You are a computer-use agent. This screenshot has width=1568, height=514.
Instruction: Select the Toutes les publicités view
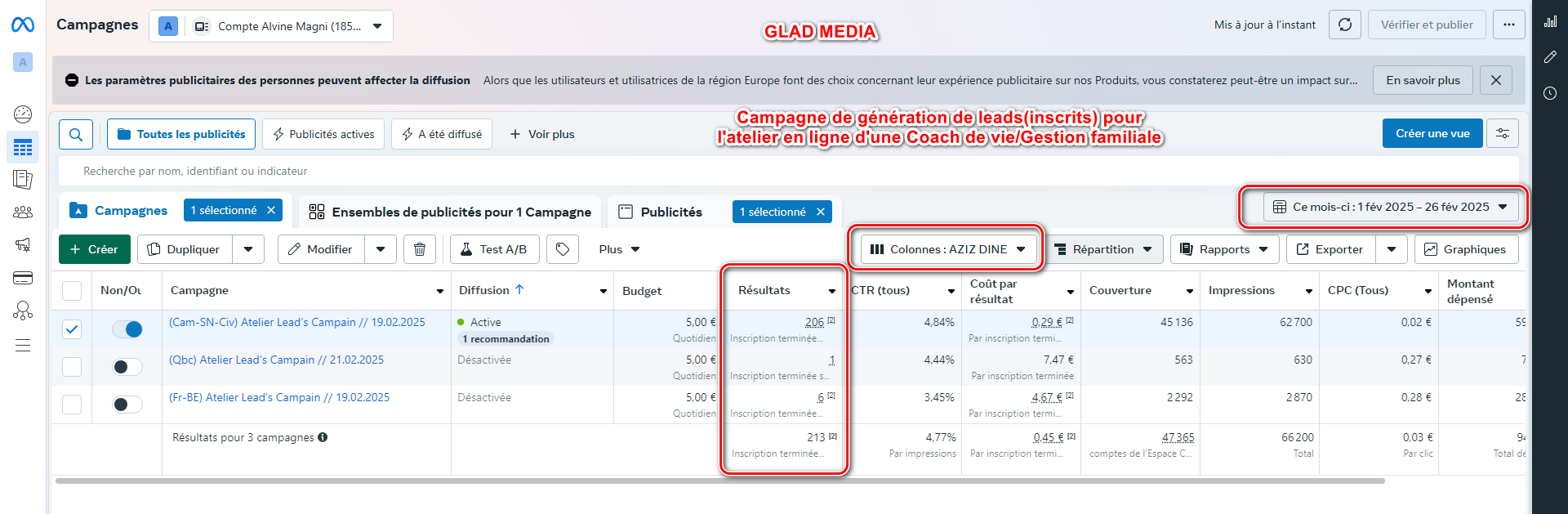pyautogui.click(x=181, y=134)
